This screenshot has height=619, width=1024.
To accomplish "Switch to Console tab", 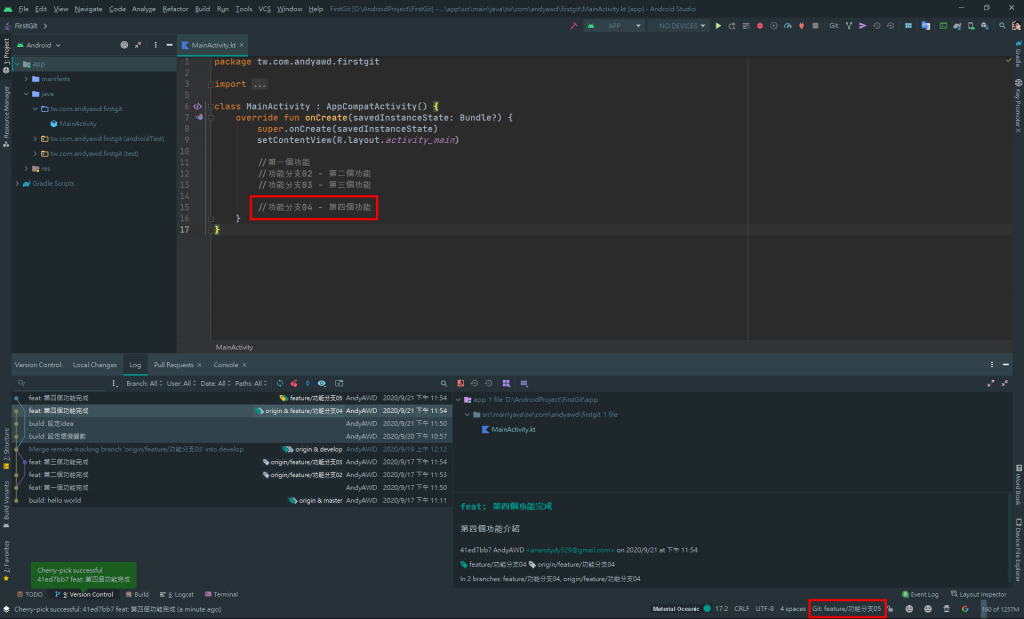I will (x=226, y=364).
